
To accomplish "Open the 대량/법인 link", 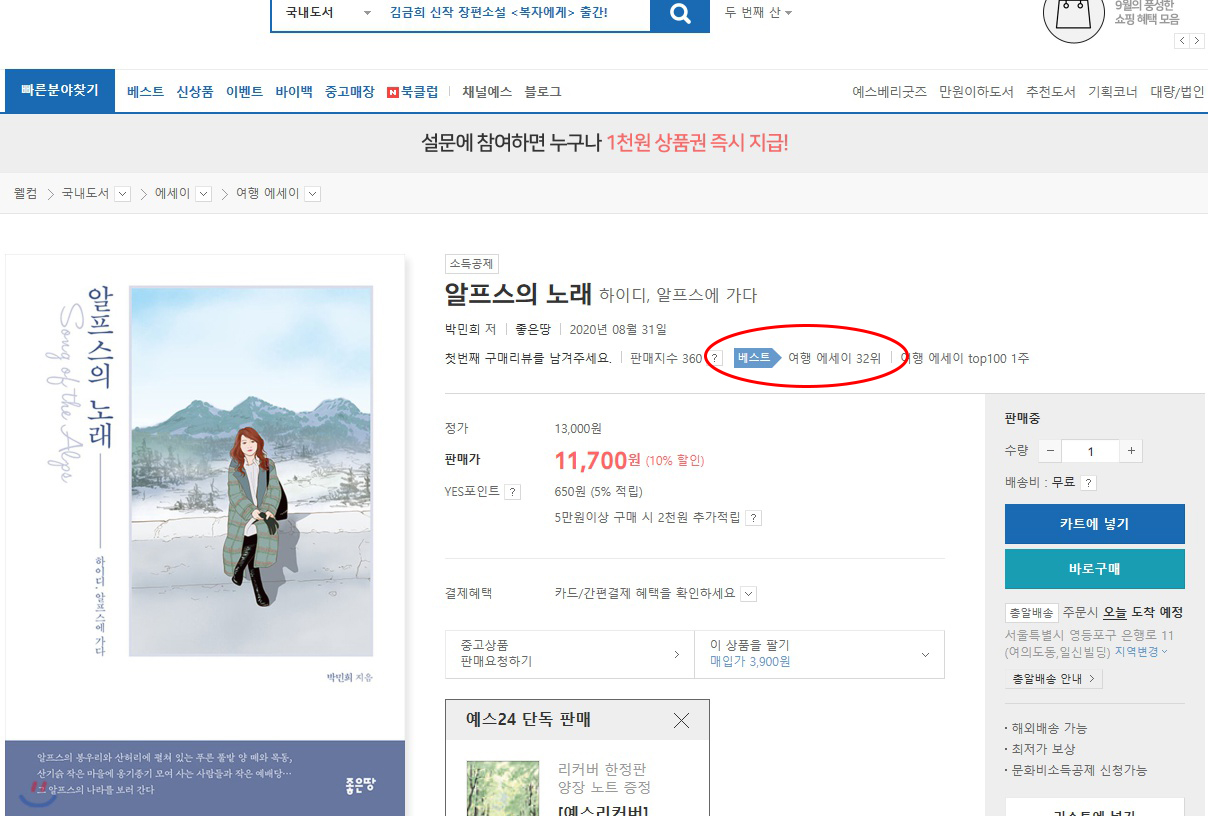I will 1178,92.
